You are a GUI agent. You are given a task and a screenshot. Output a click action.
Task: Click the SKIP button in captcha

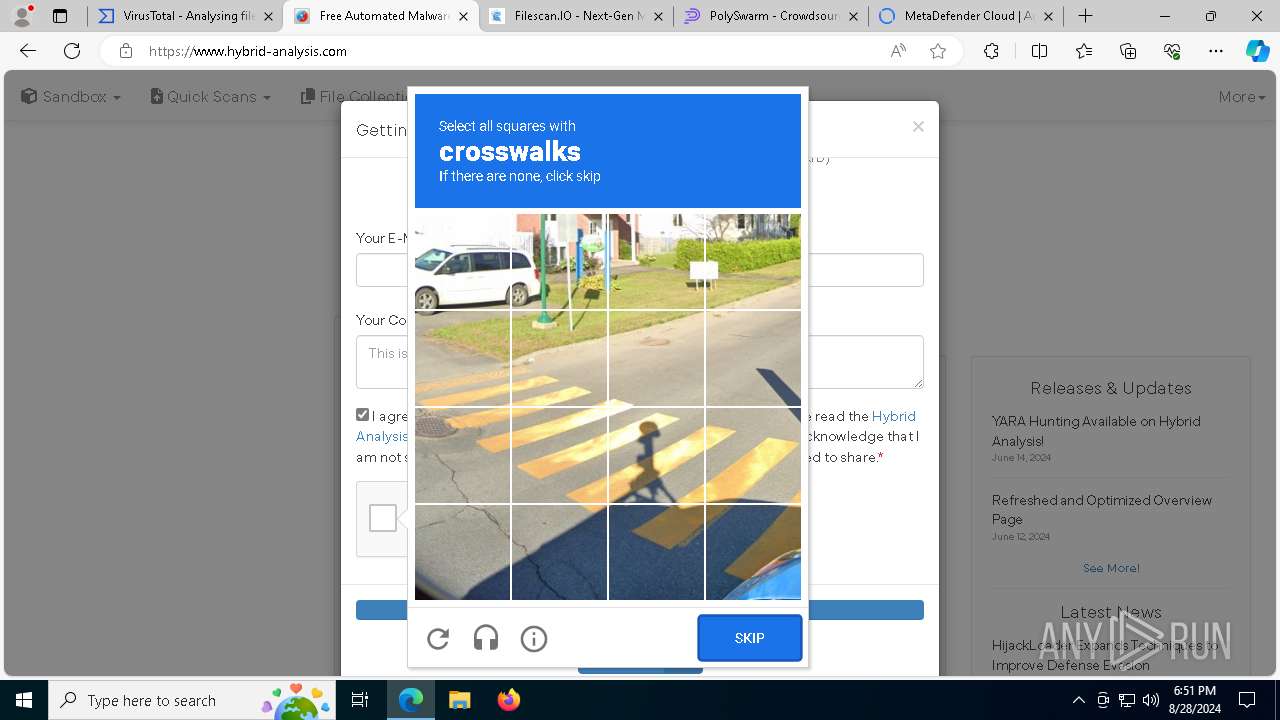(750, 638)
